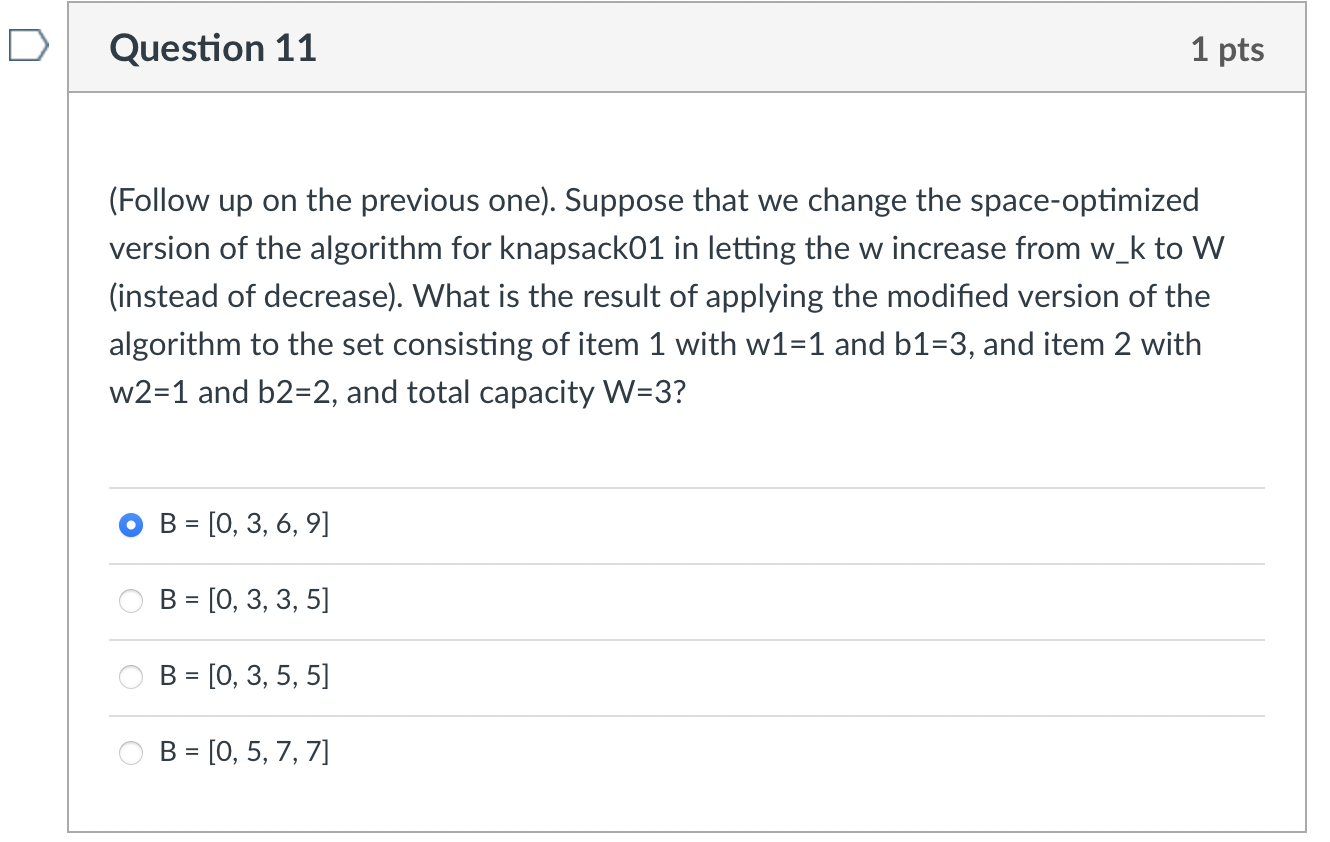Image resolution: width=1330 pixels, height=842 pixels.
Task: Click the answer text [0, 5, 7, 7]
Action: coord(244,753)
